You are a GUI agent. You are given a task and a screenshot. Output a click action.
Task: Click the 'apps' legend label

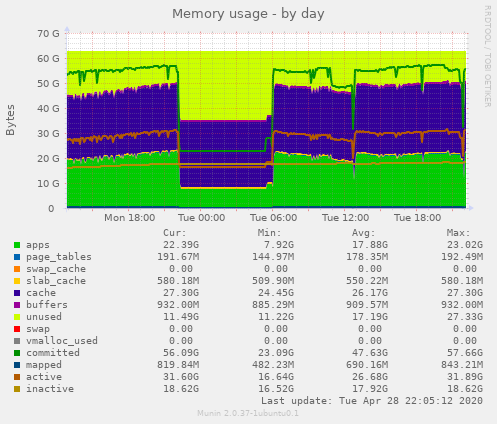38,245
